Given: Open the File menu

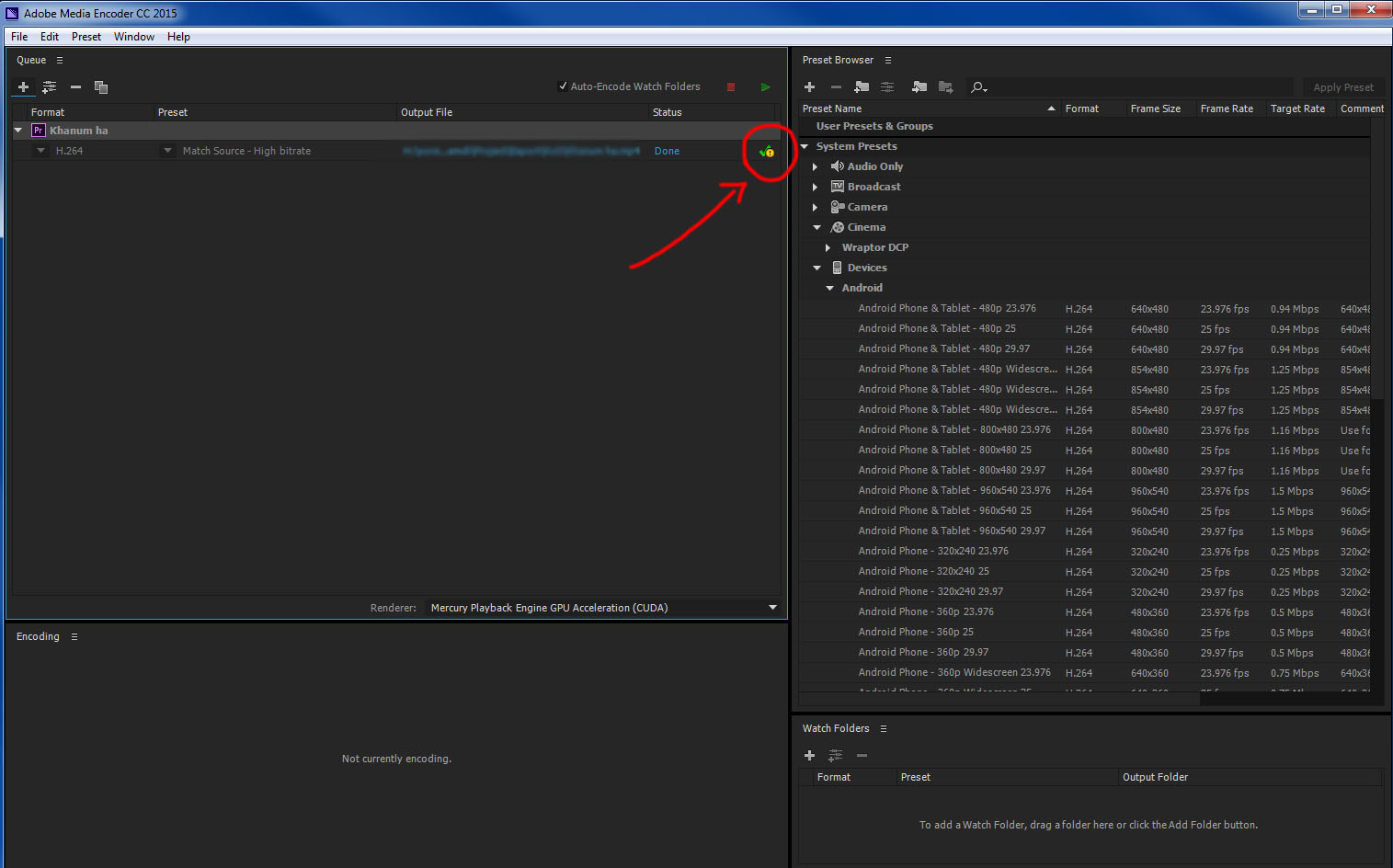Looking at the screenshot, I should 19,37.
